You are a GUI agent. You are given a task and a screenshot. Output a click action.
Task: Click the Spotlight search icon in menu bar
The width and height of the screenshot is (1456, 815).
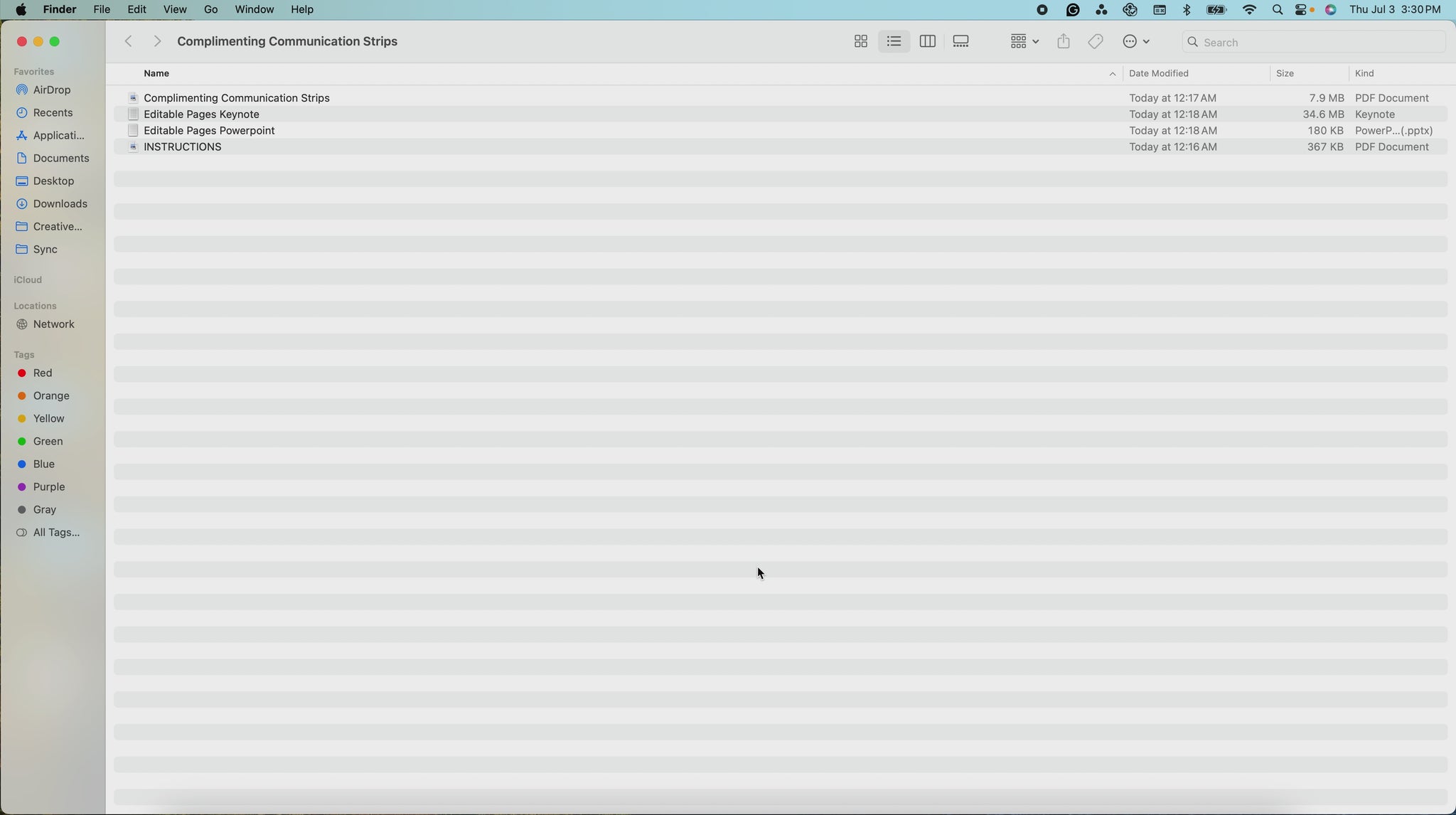[x=1277, y=10]
